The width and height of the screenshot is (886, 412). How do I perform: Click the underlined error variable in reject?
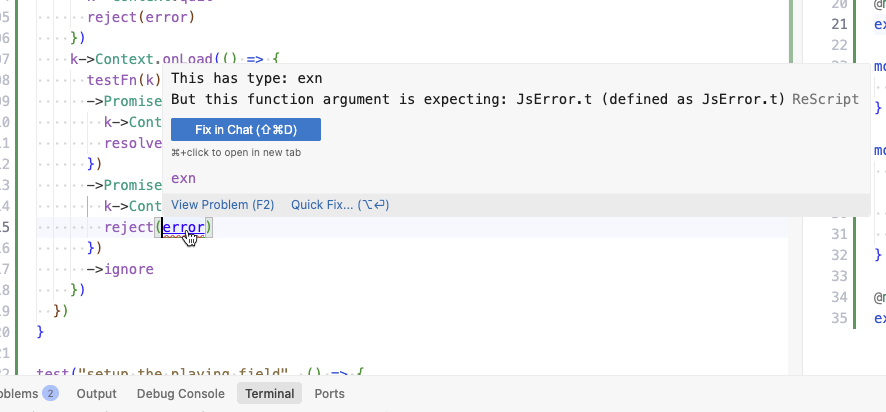pos(184,227)
